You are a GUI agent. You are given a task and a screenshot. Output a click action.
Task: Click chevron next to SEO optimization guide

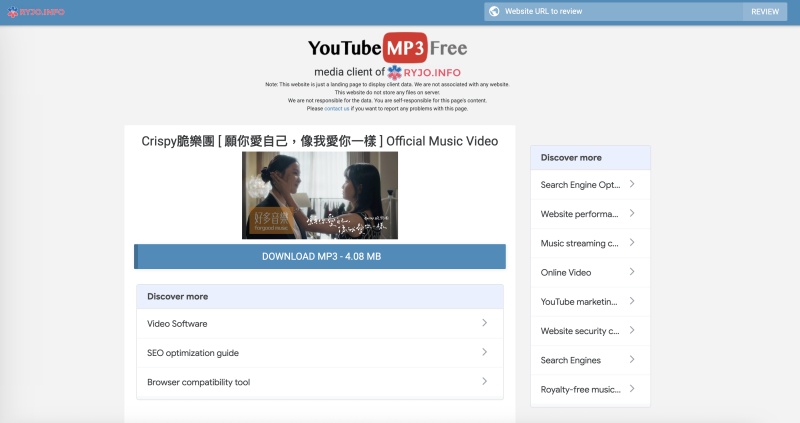484,352
